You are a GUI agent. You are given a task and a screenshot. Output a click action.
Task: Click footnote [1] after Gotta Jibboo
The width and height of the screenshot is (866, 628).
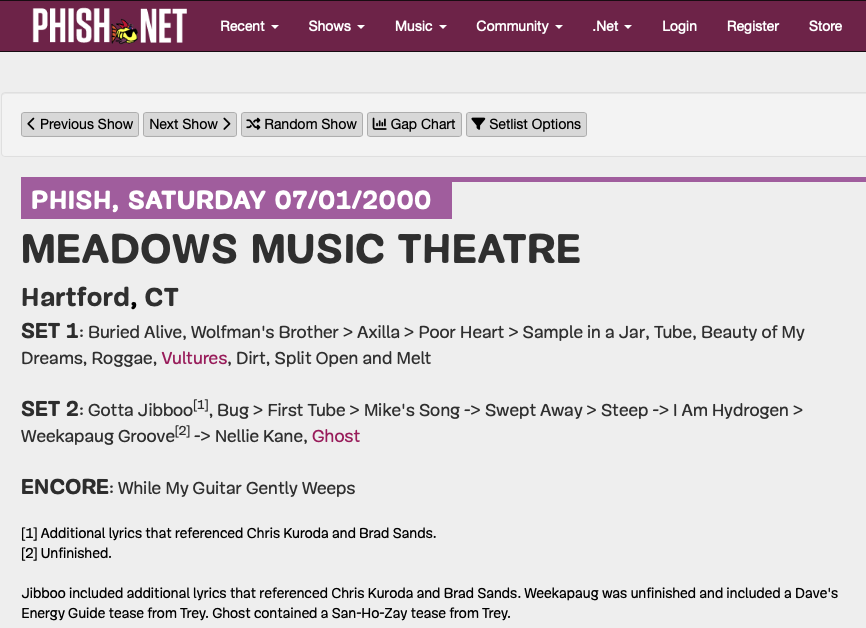tap(201, 405)
